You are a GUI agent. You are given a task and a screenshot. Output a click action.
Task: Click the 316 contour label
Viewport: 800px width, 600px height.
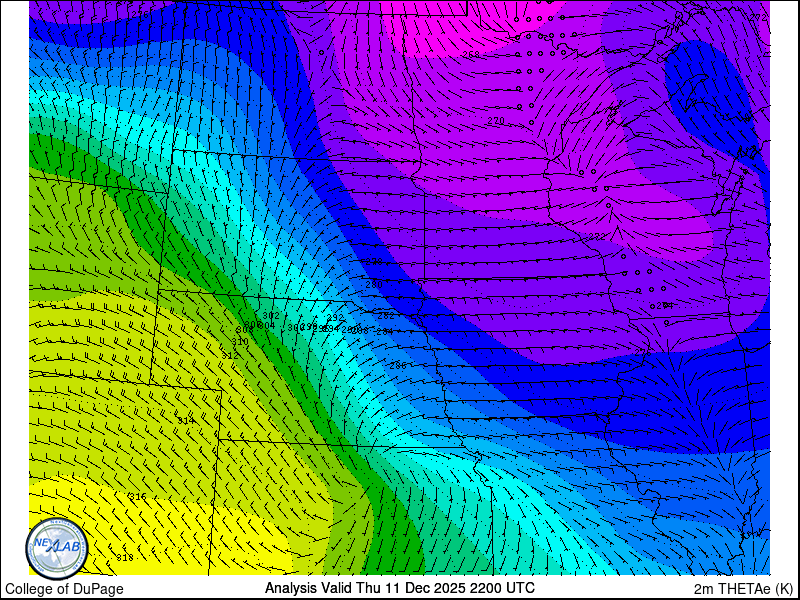pos(138,496)
